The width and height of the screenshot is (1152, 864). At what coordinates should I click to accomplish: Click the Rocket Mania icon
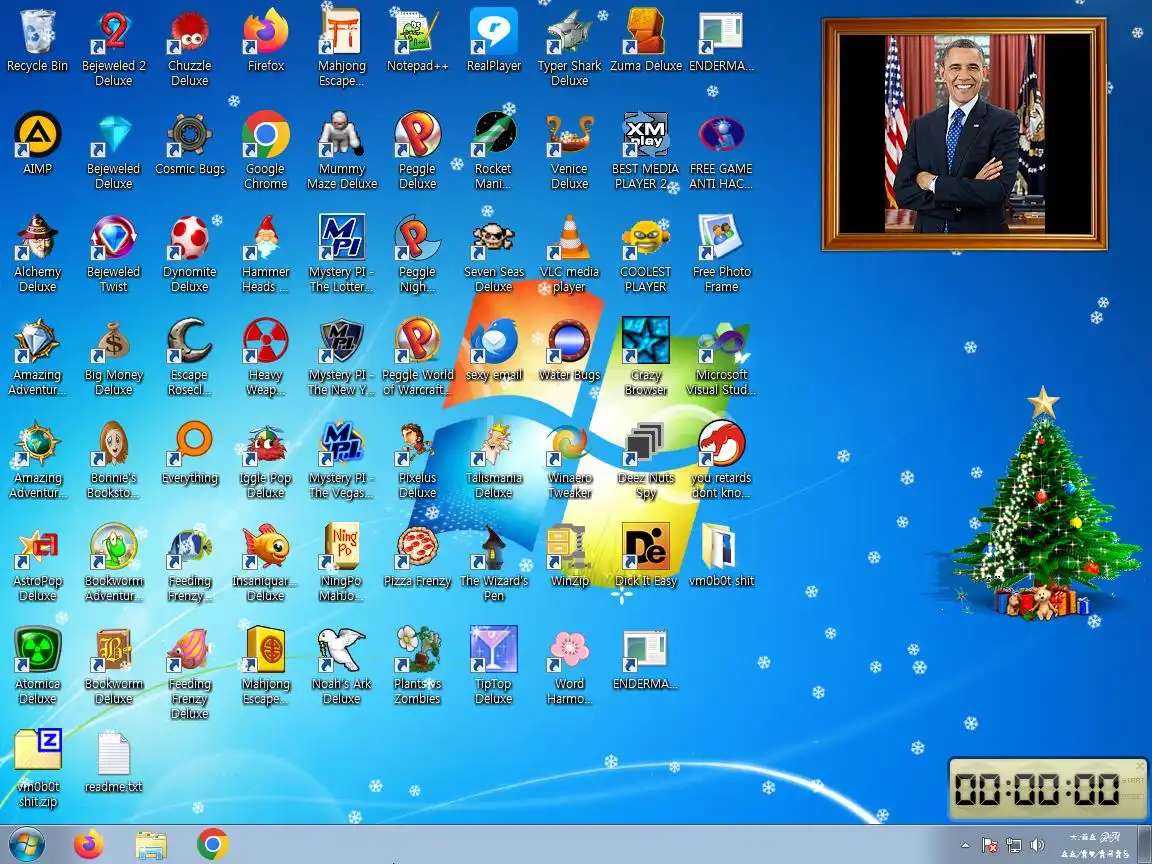tap(494, 151)
